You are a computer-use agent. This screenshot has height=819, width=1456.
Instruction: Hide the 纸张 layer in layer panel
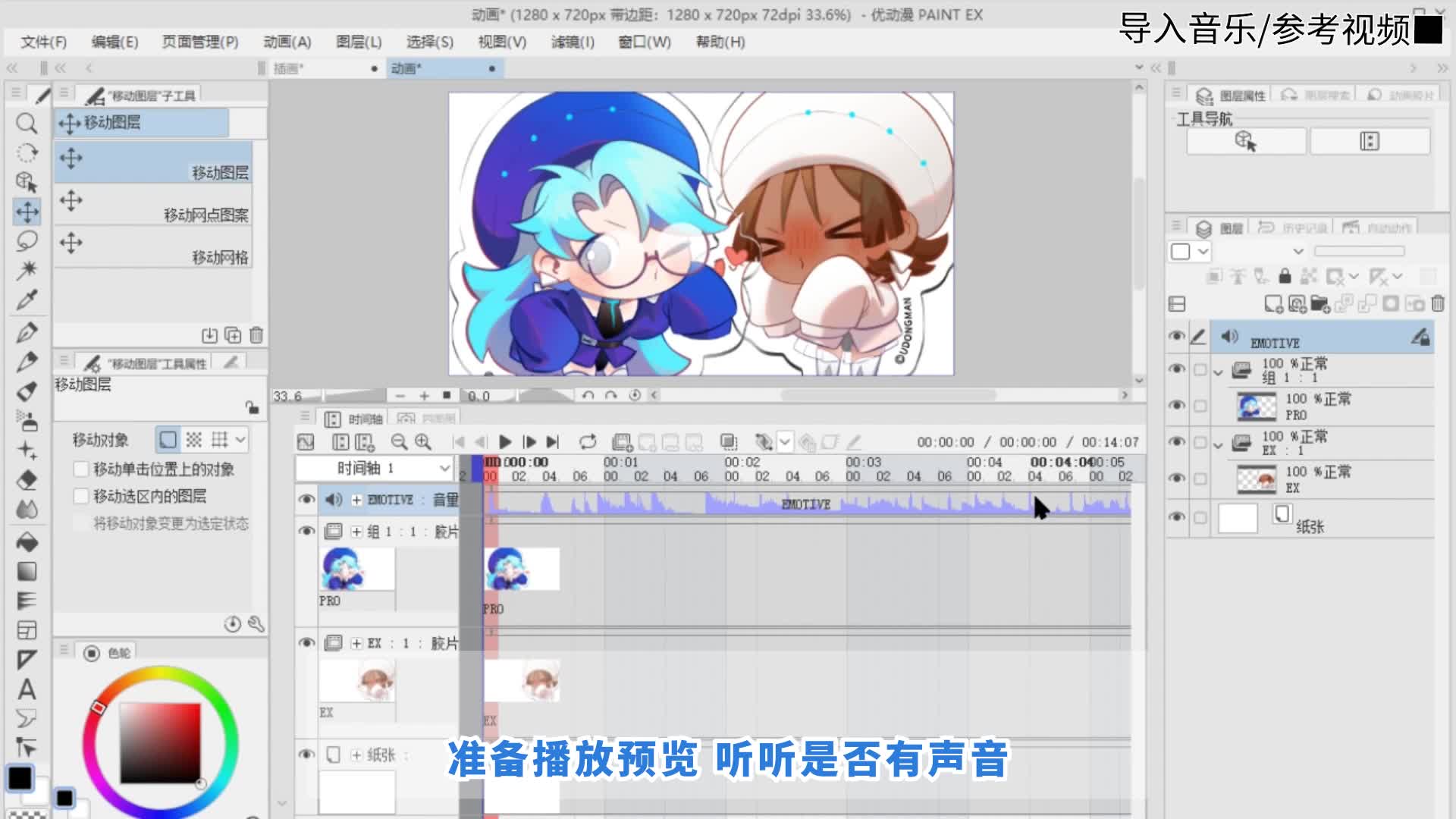pyautogui.click(x=1177, y=517)
